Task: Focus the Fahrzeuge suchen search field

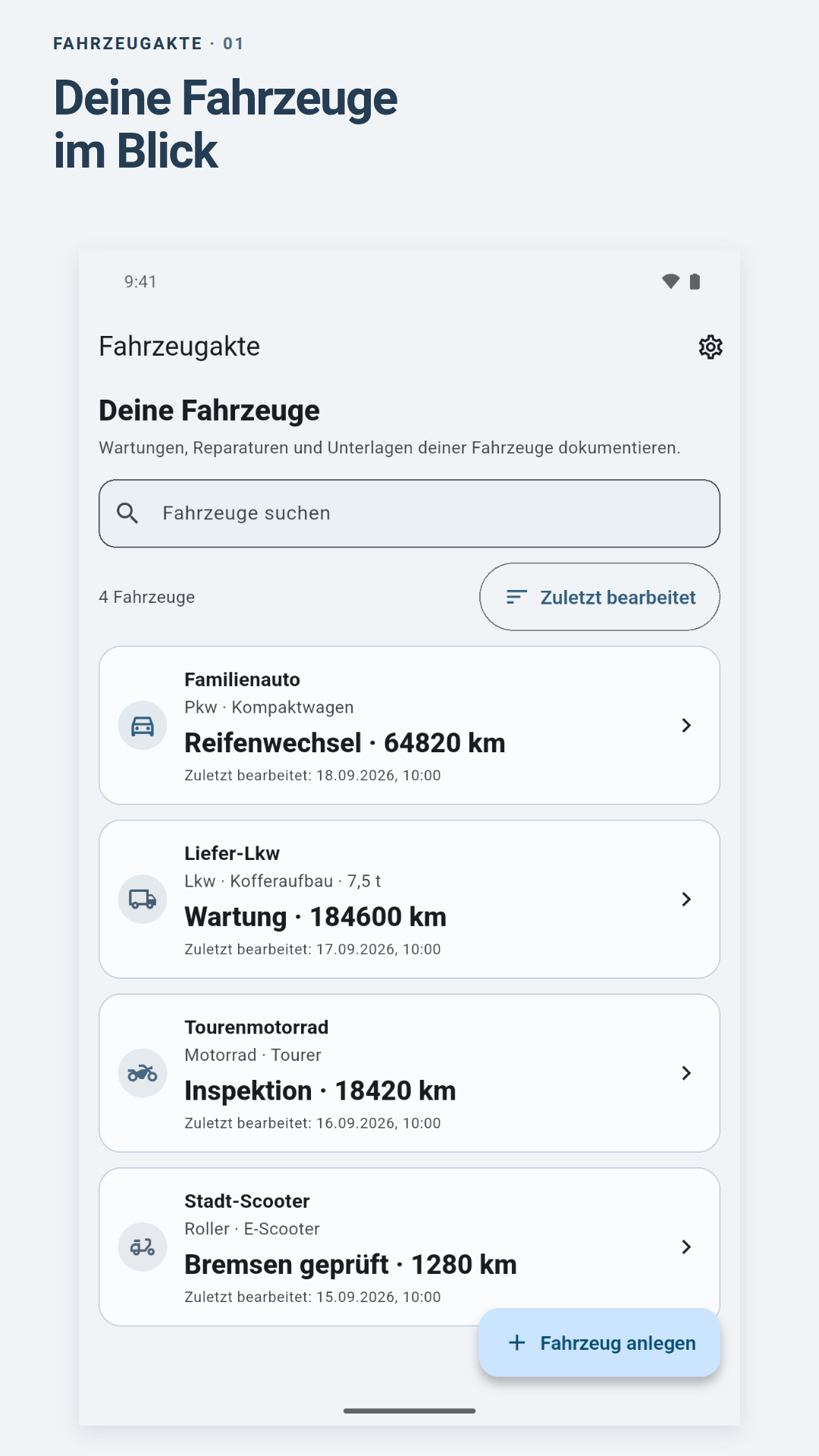Action: [x=409, y=513]
